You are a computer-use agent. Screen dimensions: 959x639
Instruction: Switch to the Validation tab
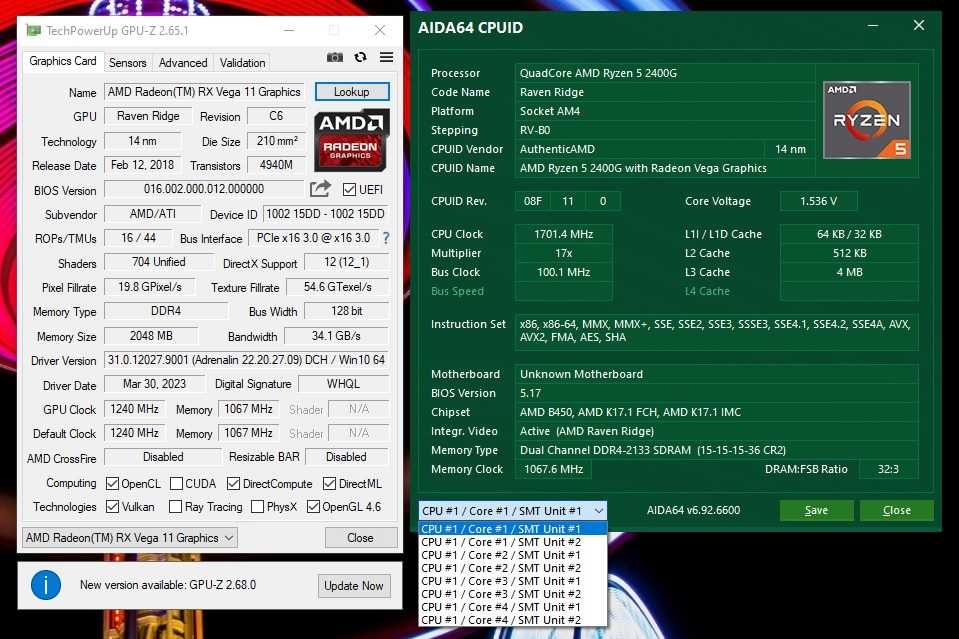point(242,63)
